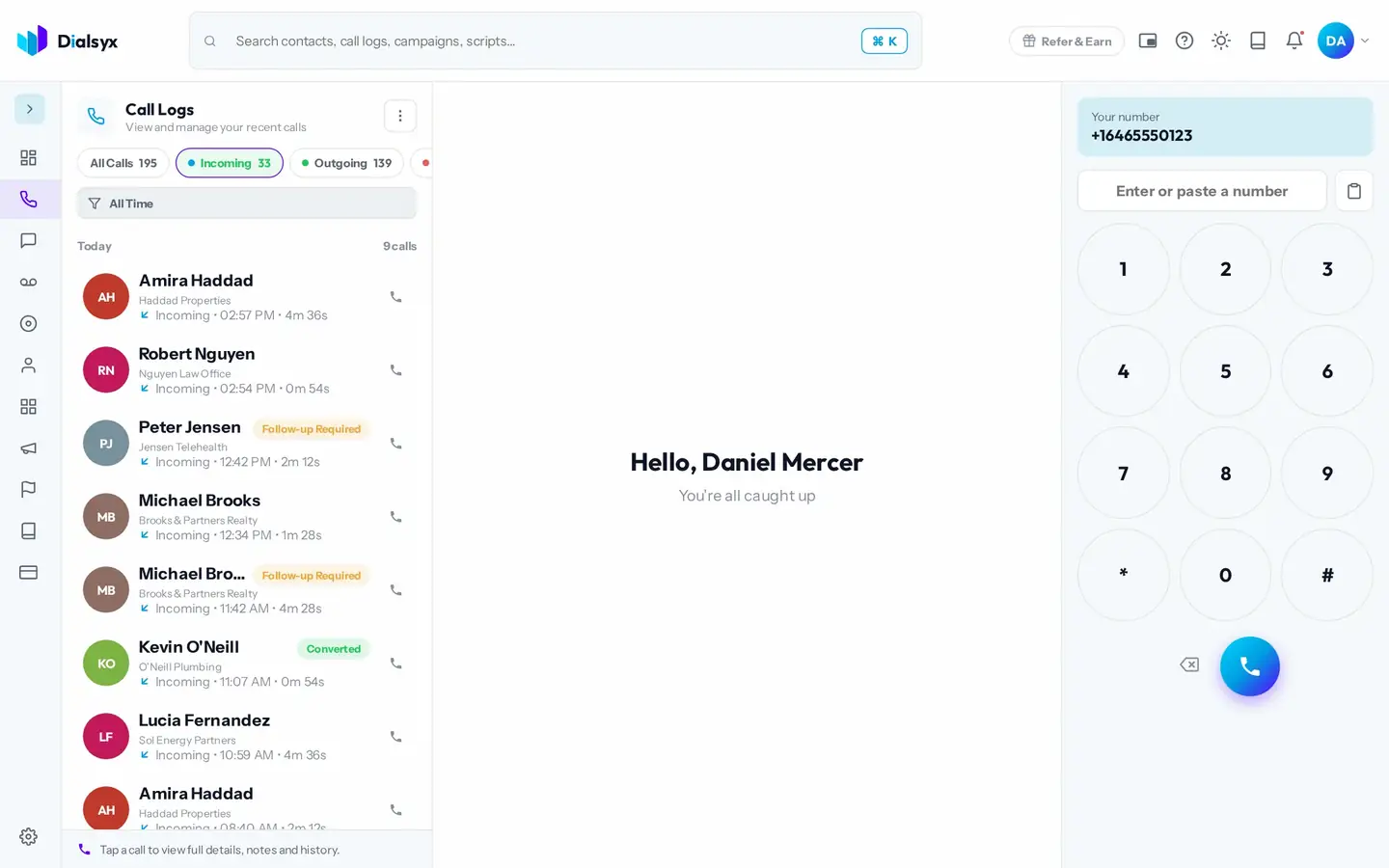Switch to the Outgoing 139 tab

pos(346,163)
